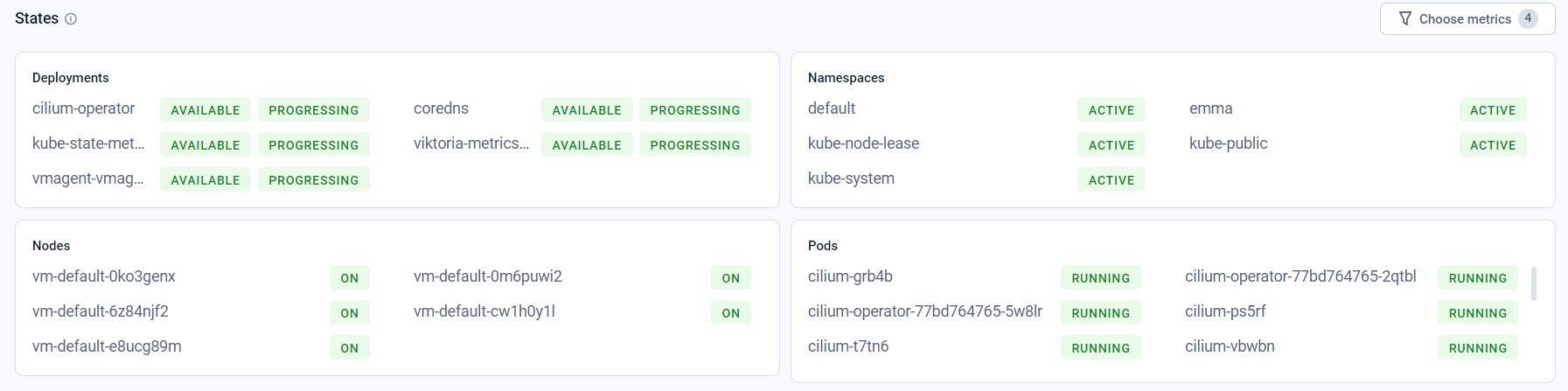Screen dimensions: 1568x391
Task: Open the Choose metrics dropdown
Action: click(x=1467, y=18)
